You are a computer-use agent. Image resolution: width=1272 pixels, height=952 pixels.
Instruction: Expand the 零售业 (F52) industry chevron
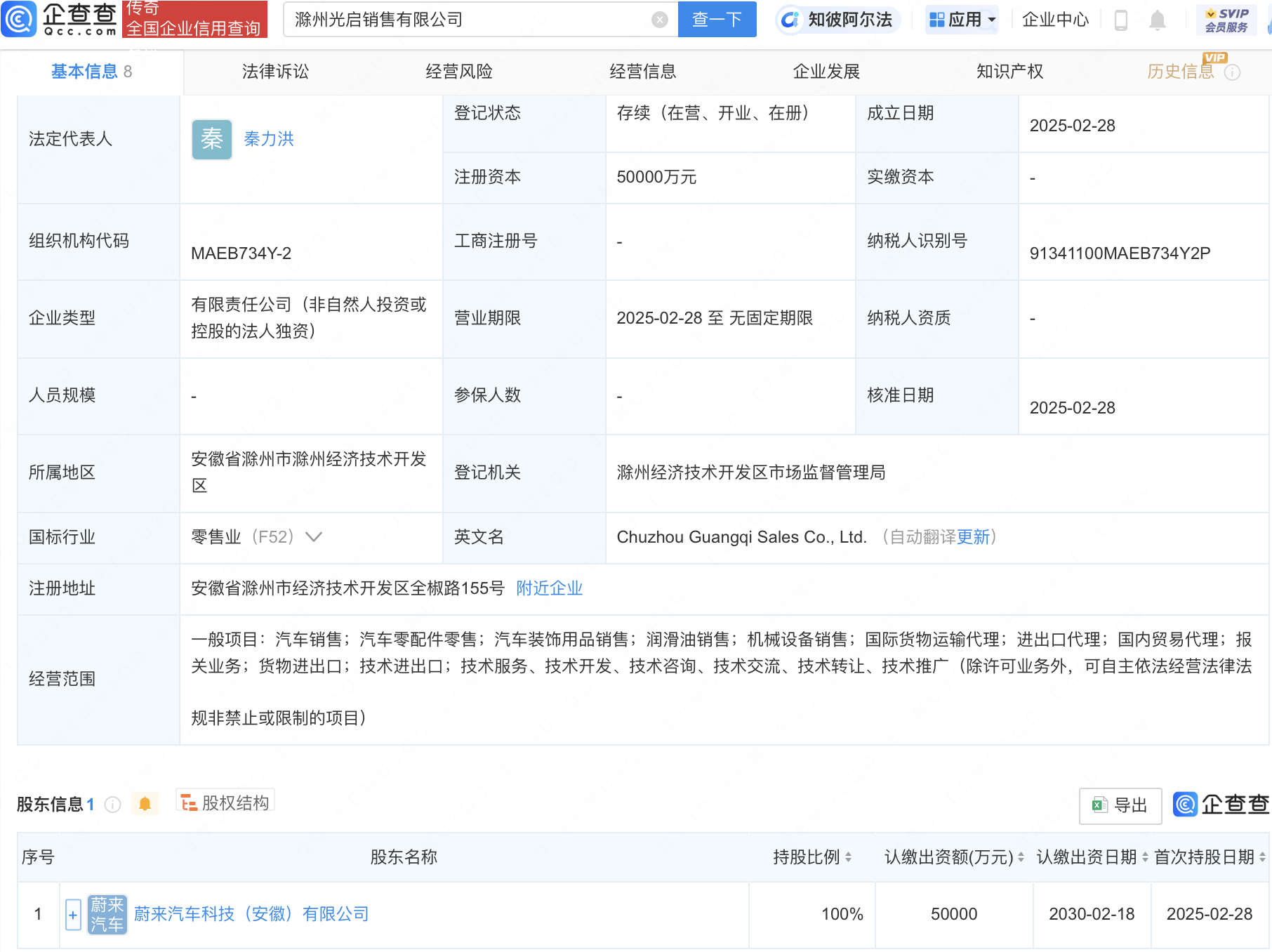(314, 537)
